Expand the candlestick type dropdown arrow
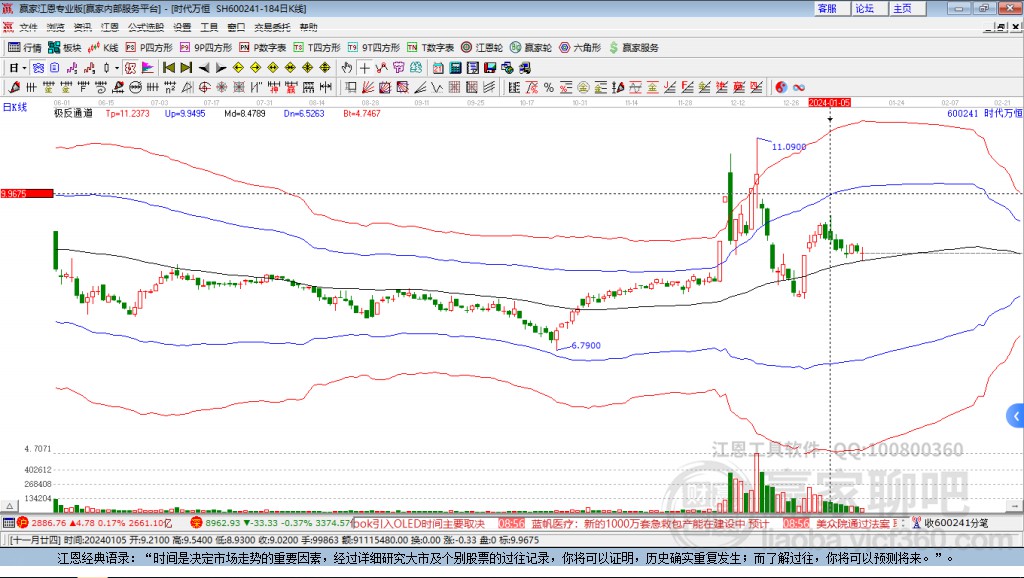The width and height of the screenshot is (1024, 578). [x=116, y=68]
